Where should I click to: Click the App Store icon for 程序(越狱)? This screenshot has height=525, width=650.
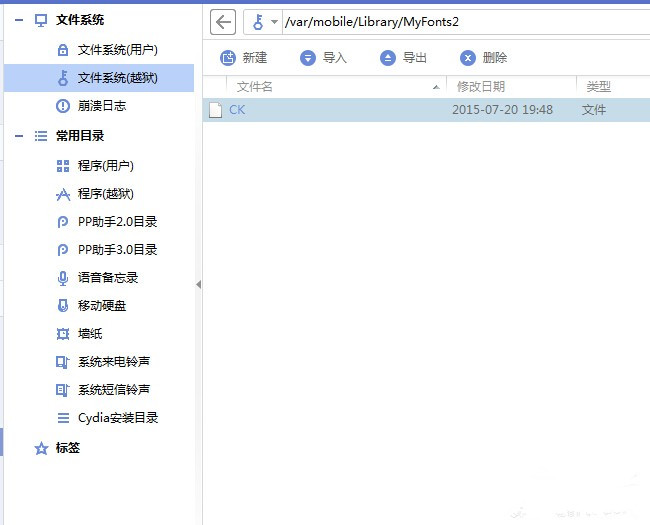click(63, 194)
